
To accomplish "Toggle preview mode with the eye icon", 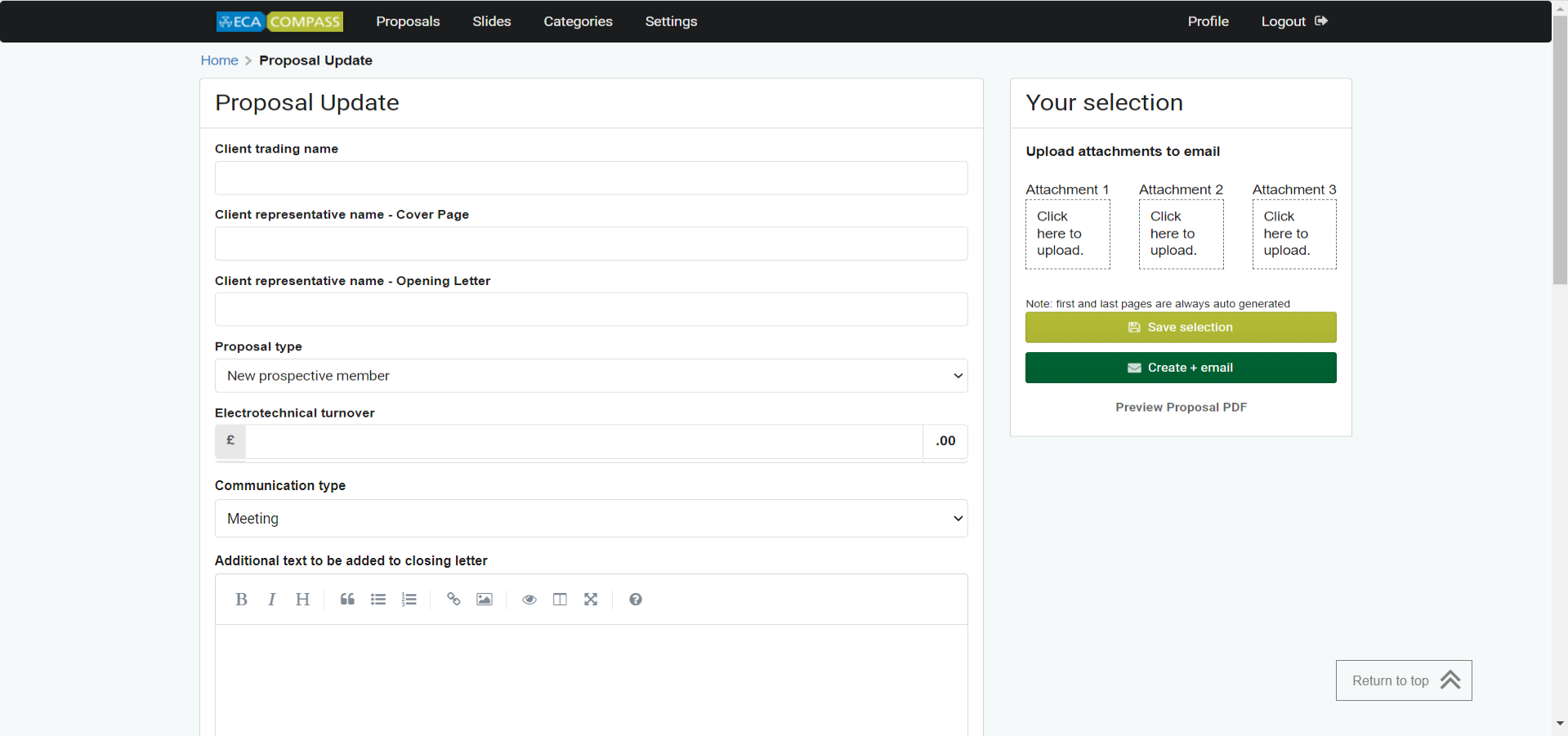I will (x=529, y=599).
